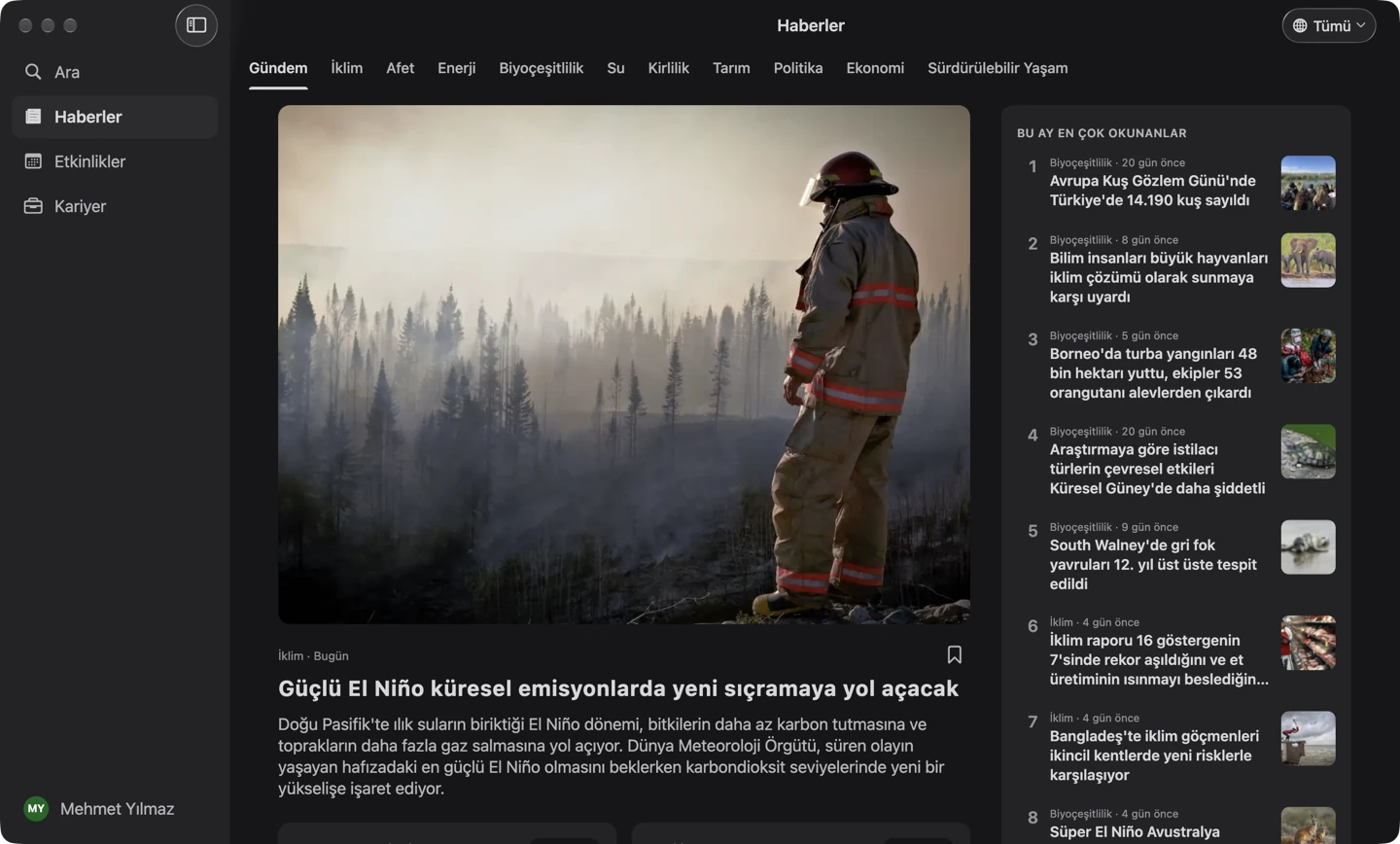Switch to the Gündem tab

pyautogui.click(x=278, y=68)
